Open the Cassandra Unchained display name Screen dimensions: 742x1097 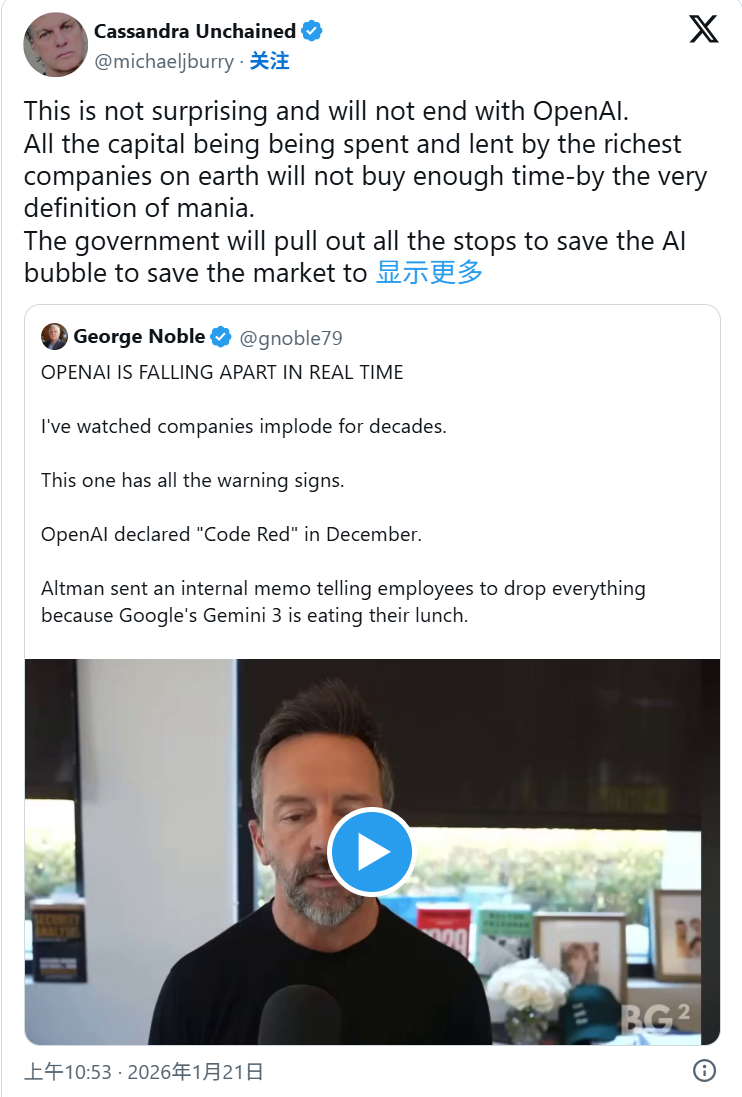[x=195, y=31]
